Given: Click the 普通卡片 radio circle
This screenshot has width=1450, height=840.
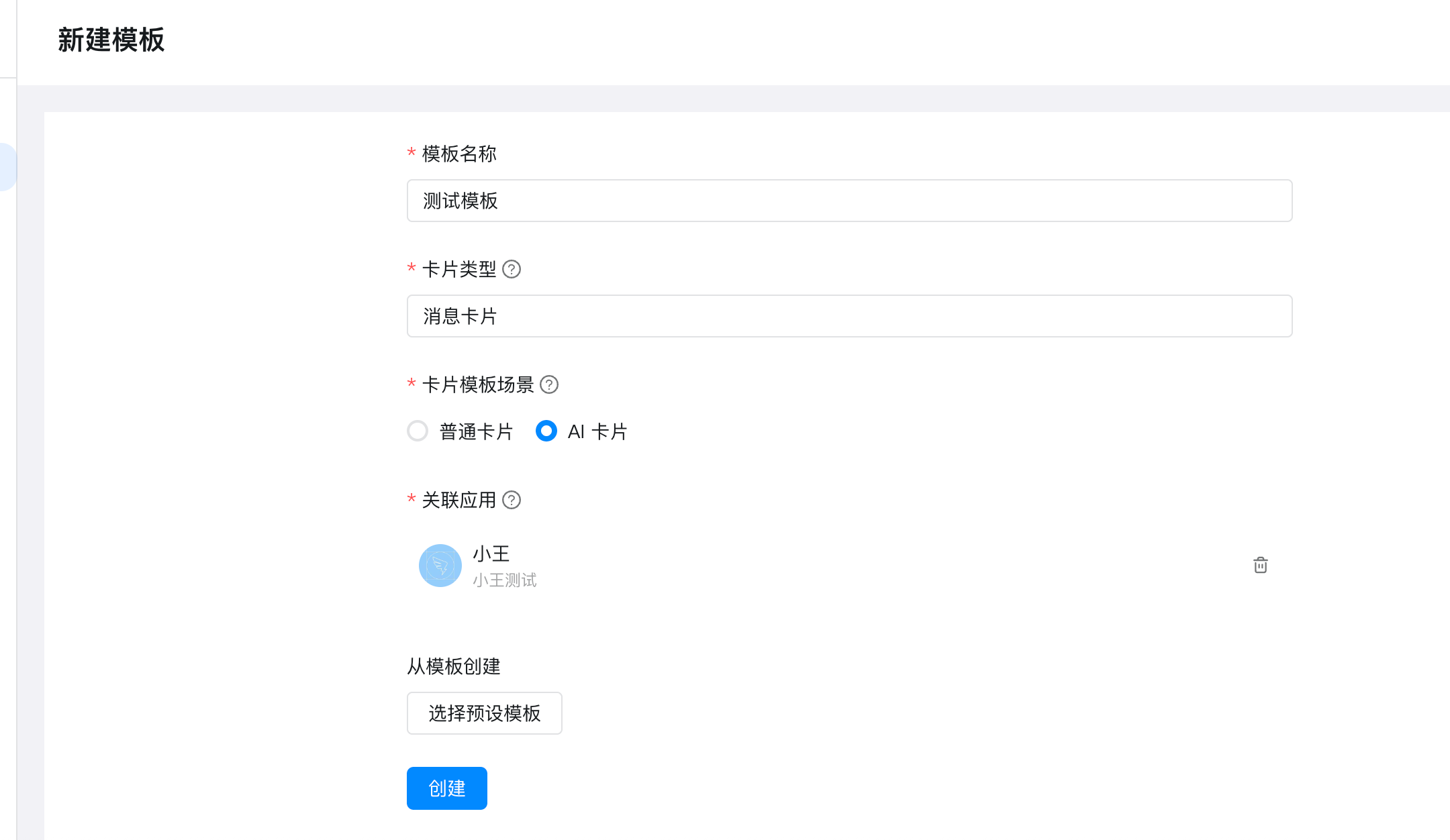Looking at the screenshot, I should pyautogui.click(x=418, y=431).
